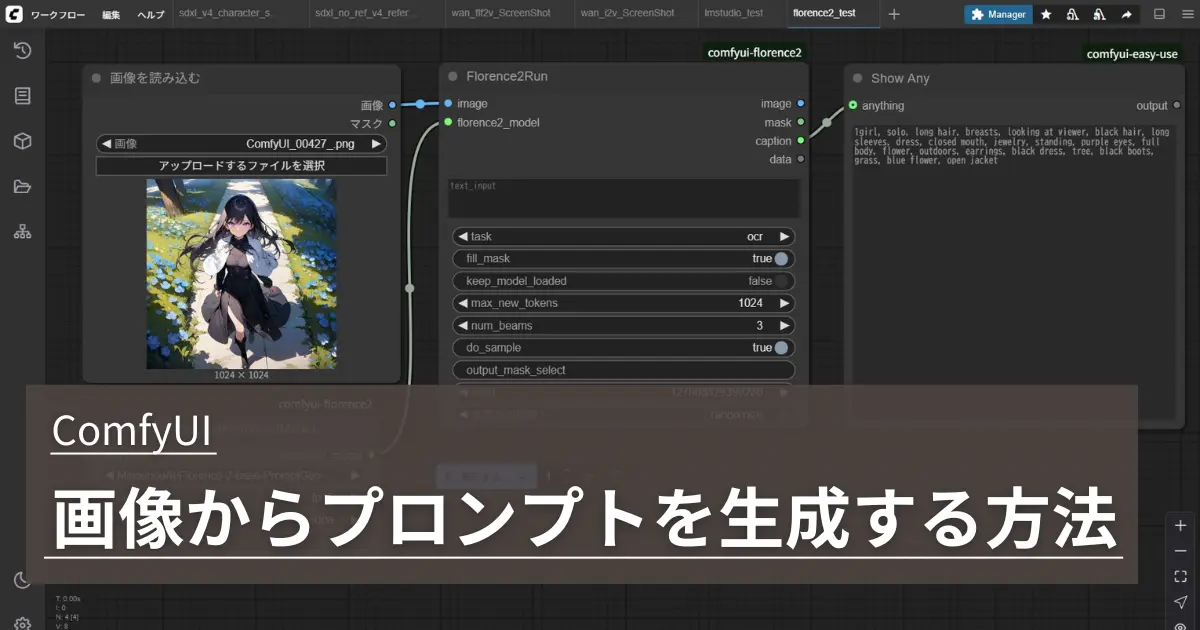The width and height of the screenshot is (1200, 630).
Task: Increase num_beams with the right arrow
Action: 785,326
